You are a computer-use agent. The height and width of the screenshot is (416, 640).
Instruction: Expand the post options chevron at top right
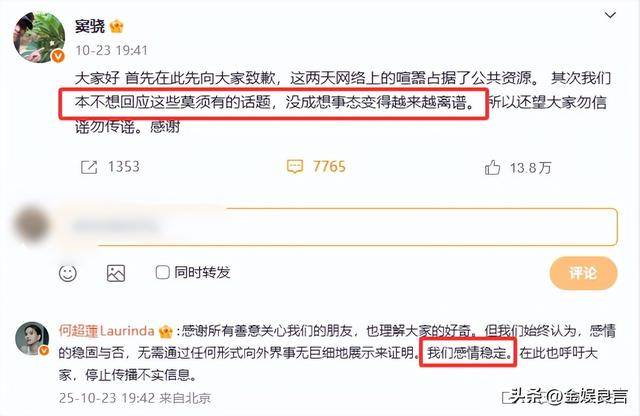(x=610, y=16)
